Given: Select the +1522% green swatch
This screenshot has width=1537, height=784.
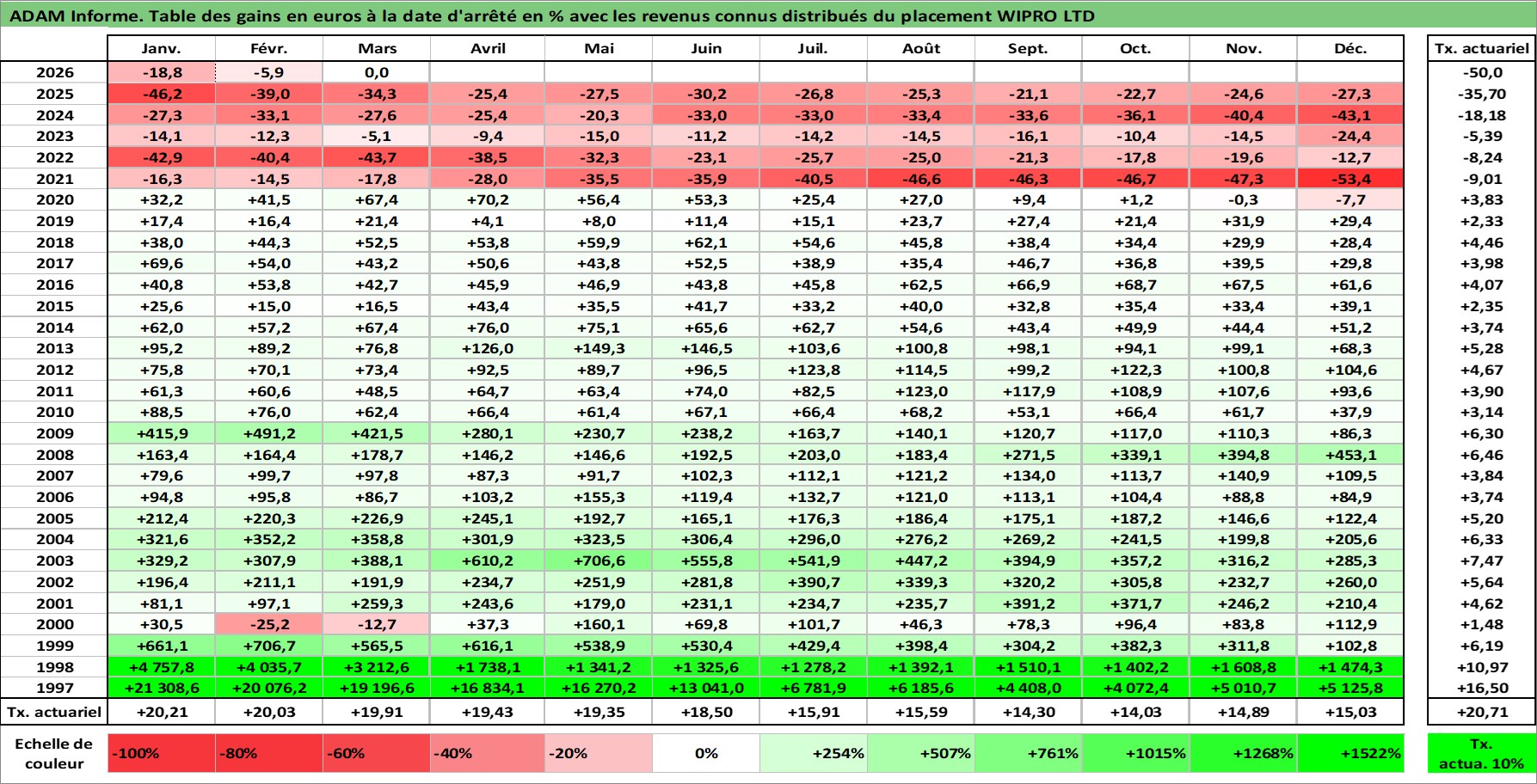Looking at the screenshot, I should (x=1350, y=753).
